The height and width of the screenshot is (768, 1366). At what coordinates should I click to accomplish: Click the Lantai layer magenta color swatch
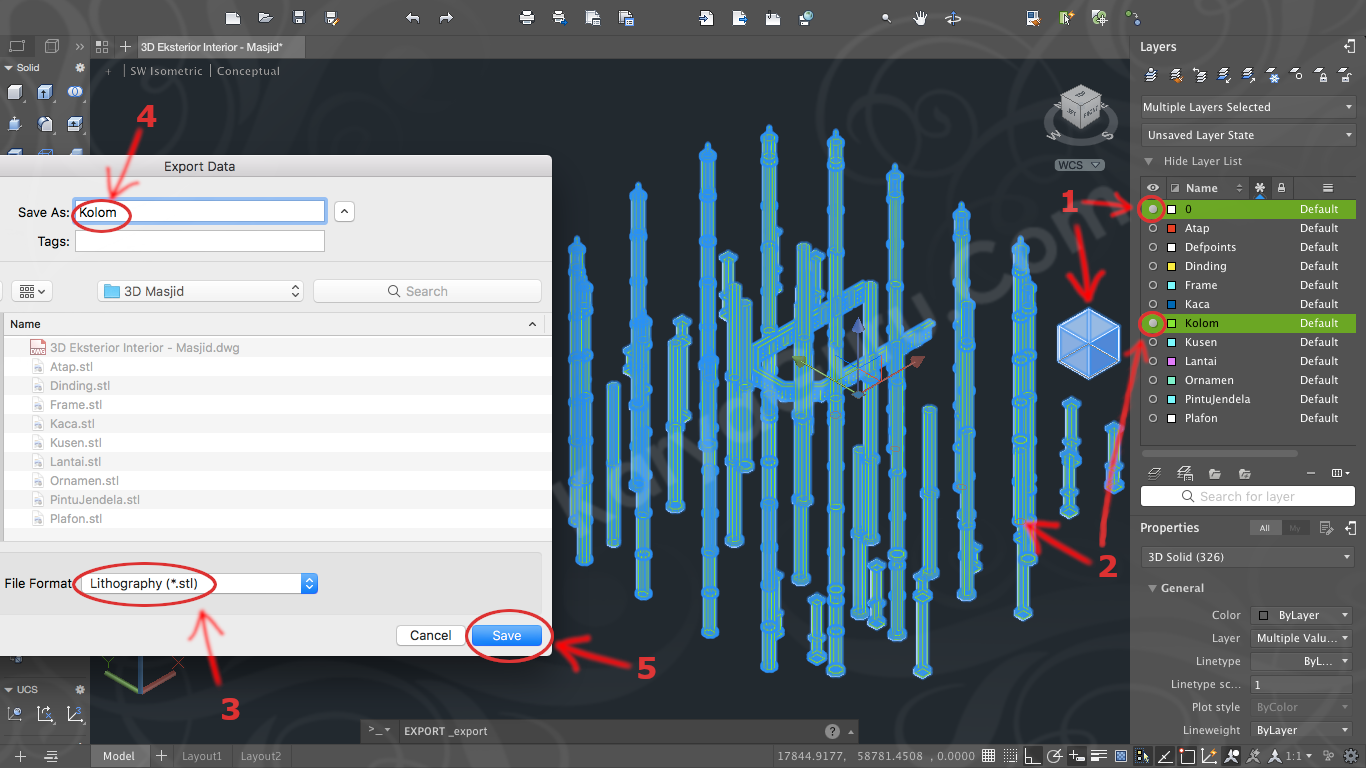click(1172, 361)
